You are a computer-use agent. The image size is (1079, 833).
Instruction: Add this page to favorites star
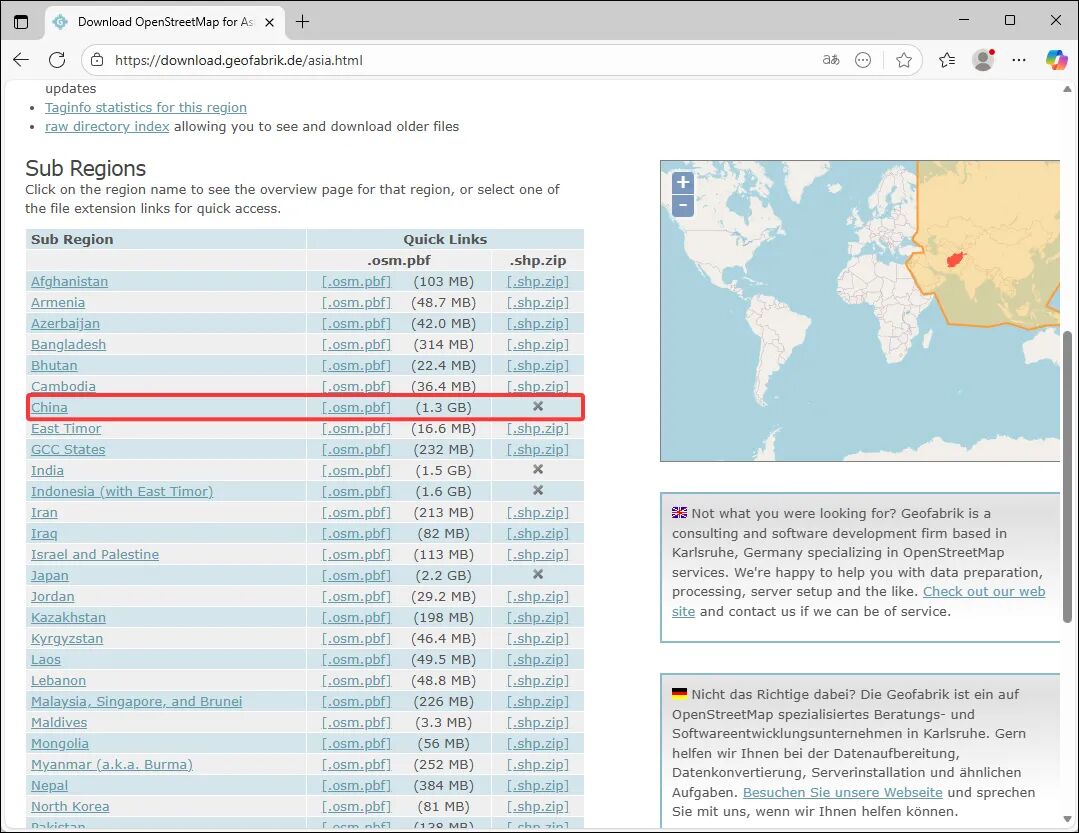click(904, 60)
